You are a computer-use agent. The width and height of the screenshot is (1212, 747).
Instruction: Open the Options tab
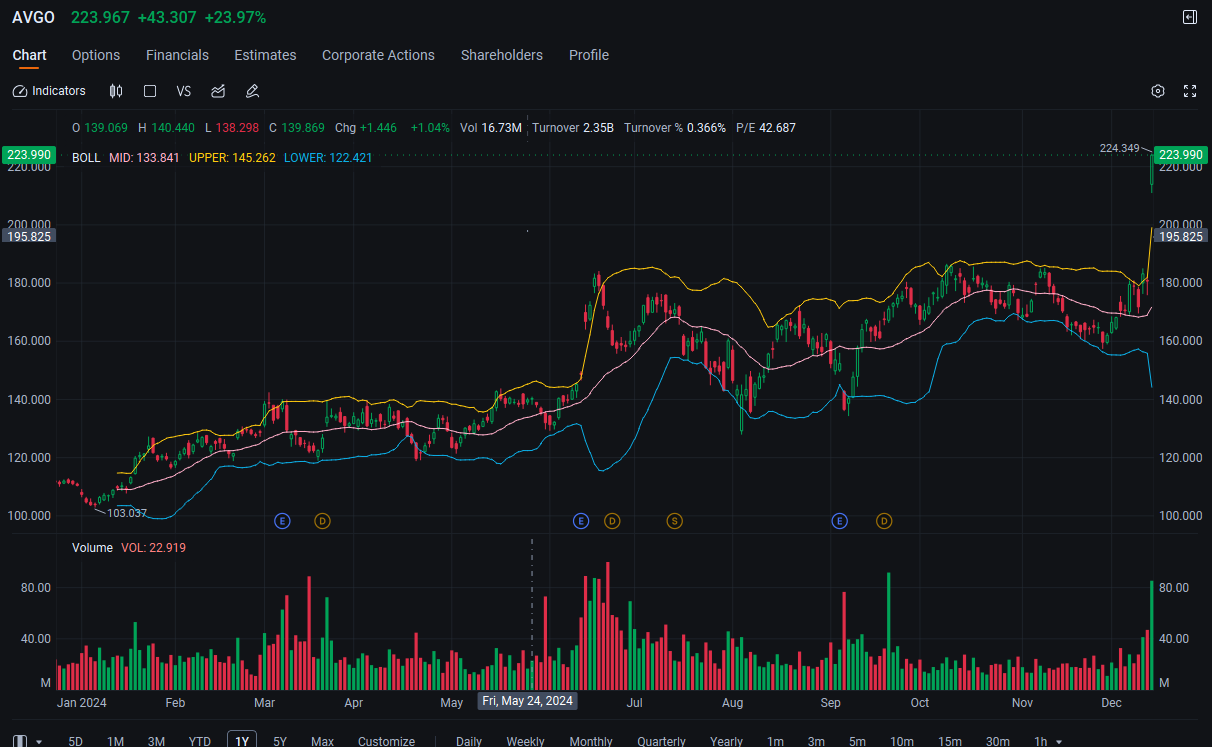96,55
